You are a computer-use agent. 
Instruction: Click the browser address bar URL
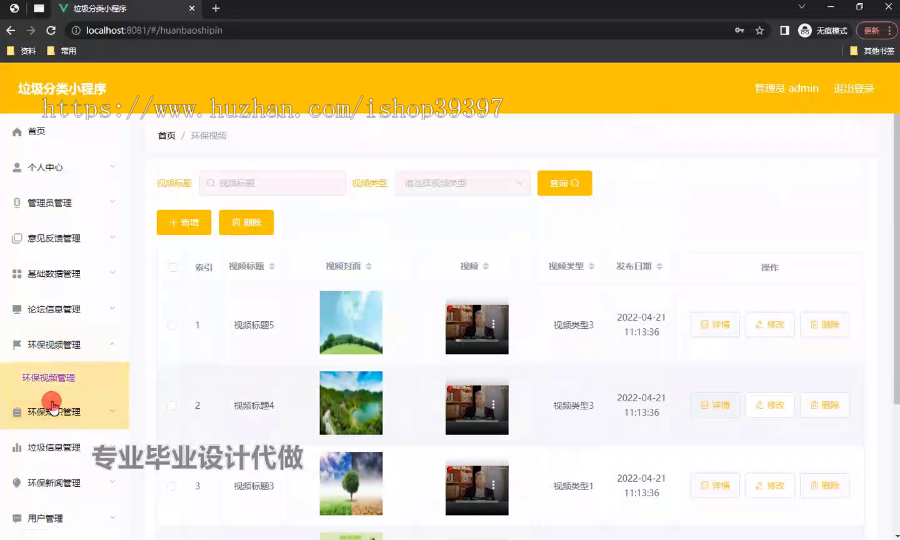click(x=154, y=30)
